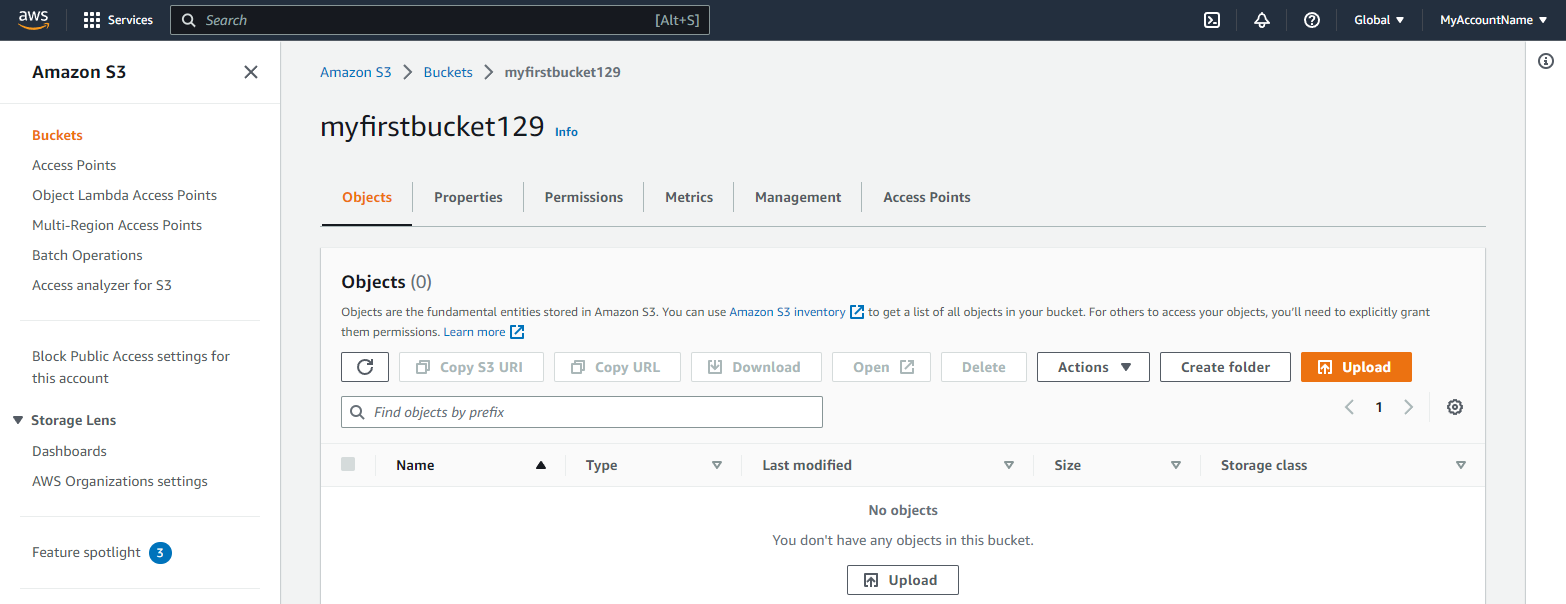
Task: Open the AWS CloudShell terminal icon
Action: click(1212, 20)
